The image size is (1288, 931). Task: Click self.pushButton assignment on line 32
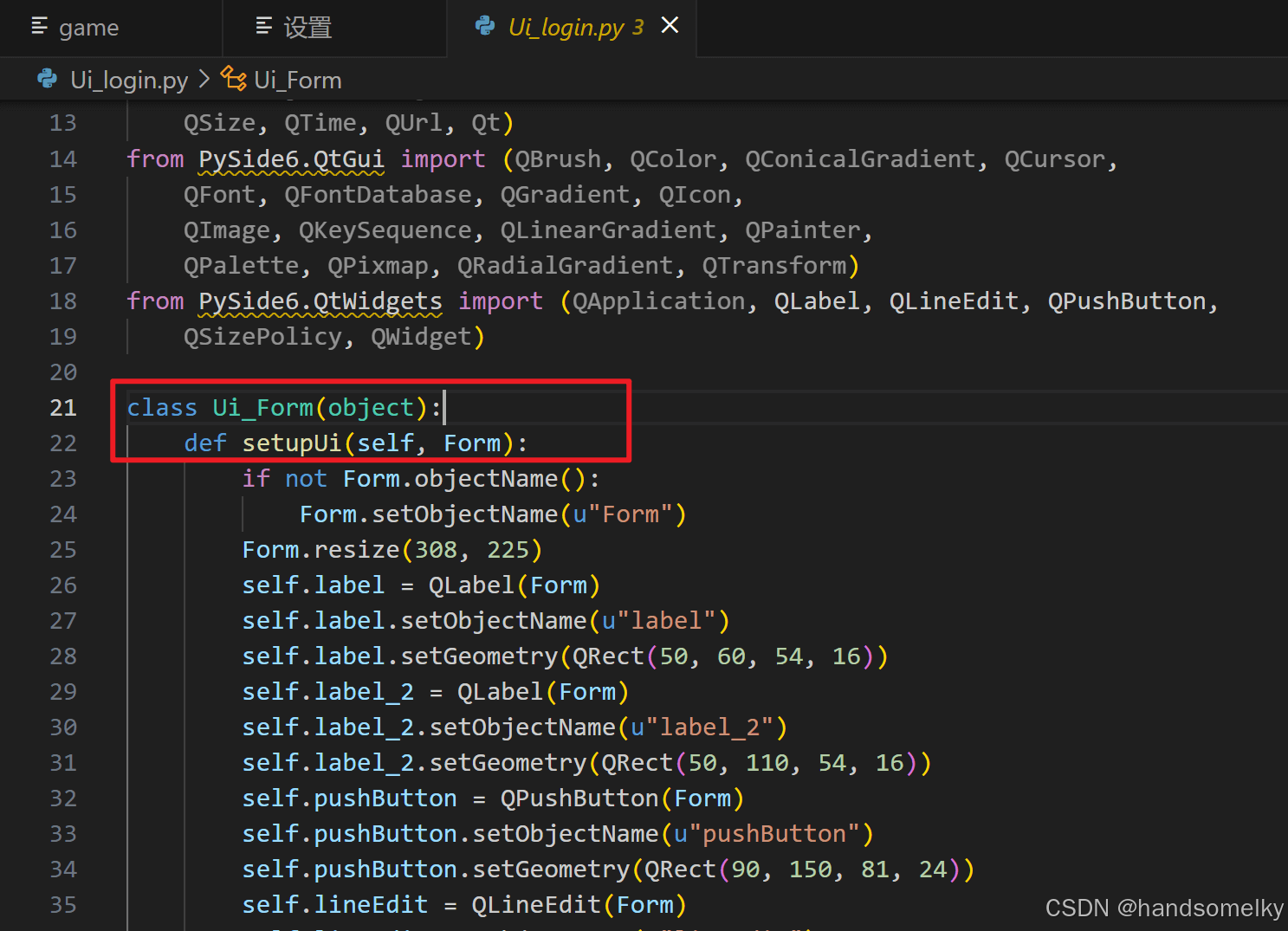pos(349,798)
